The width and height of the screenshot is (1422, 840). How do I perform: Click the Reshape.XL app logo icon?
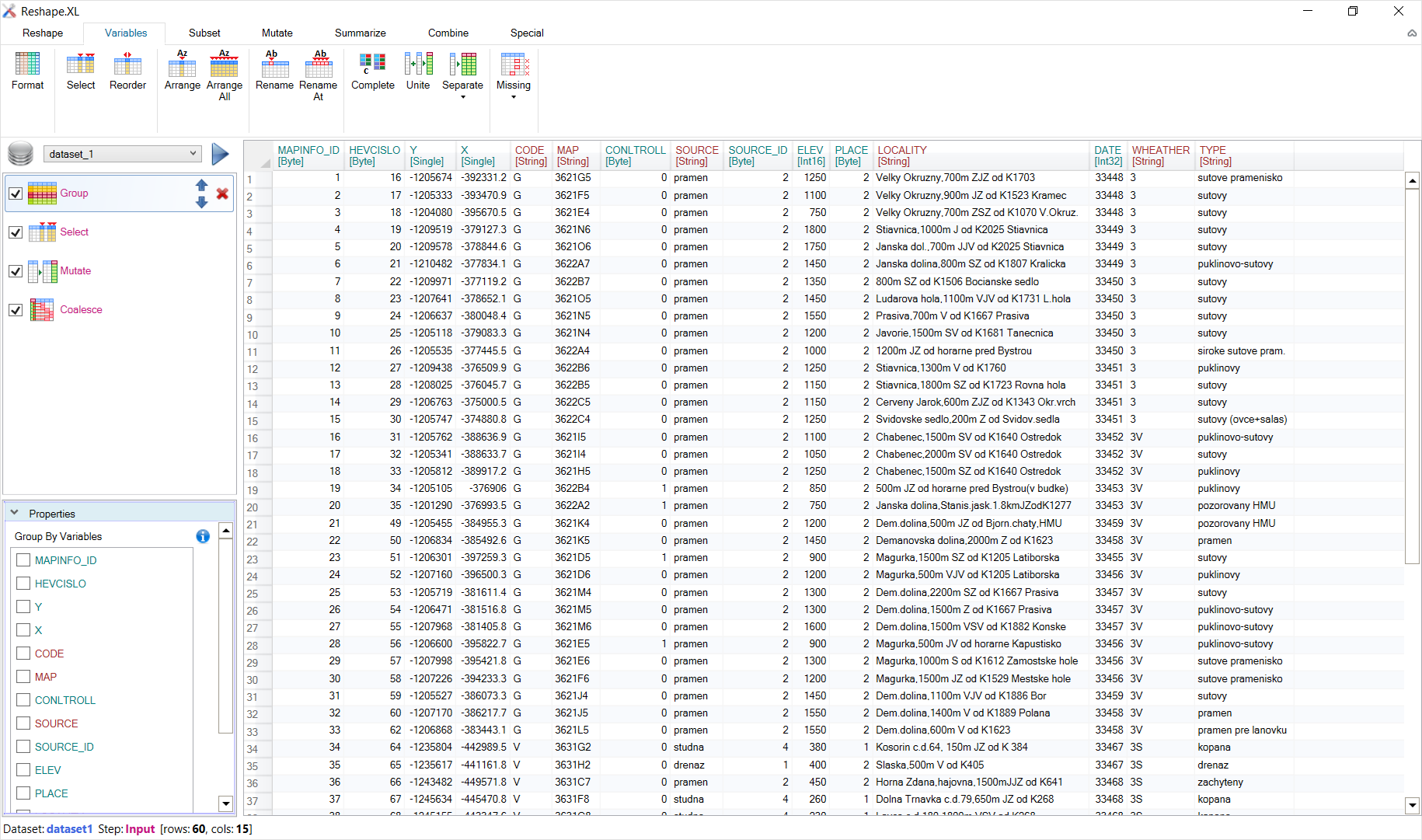(x=9, y=11)
